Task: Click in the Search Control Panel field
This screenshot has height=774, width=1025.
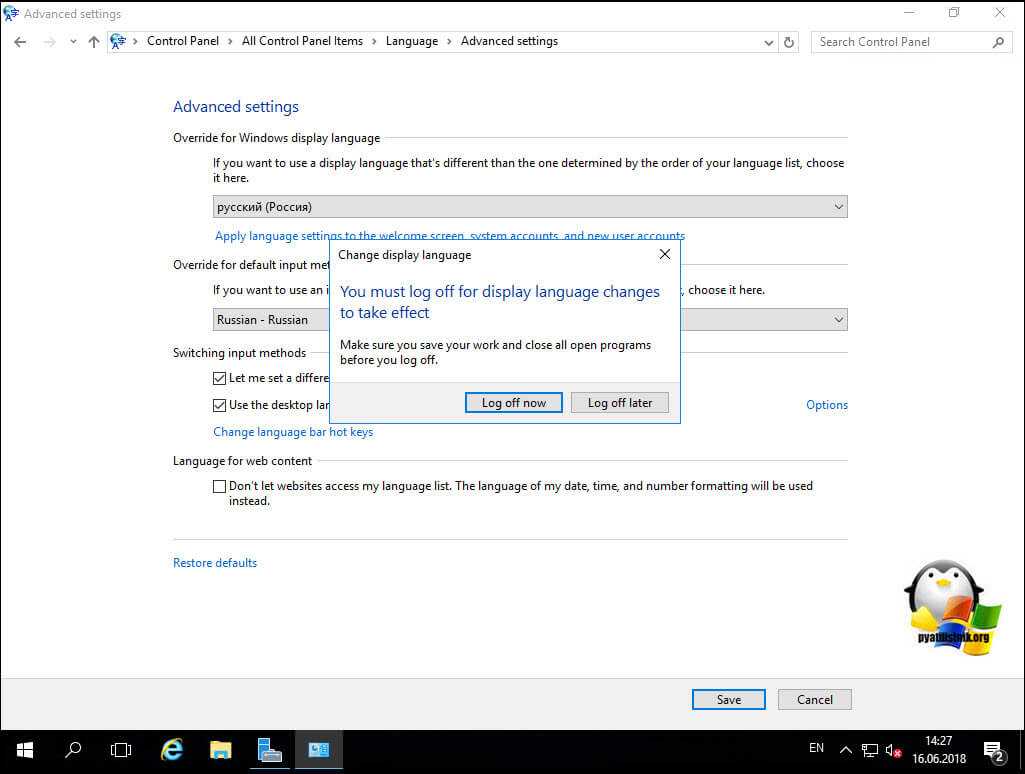Action: 900,42
